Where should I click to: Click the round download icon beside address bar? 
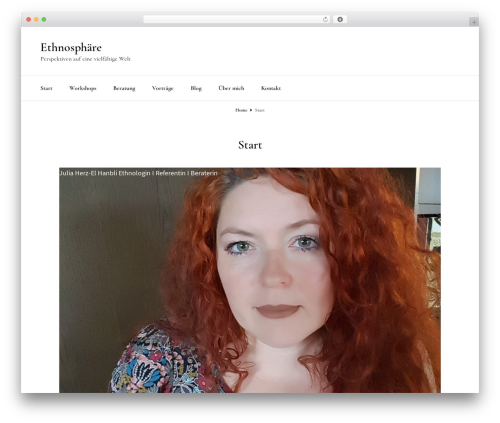coord(340,20)
